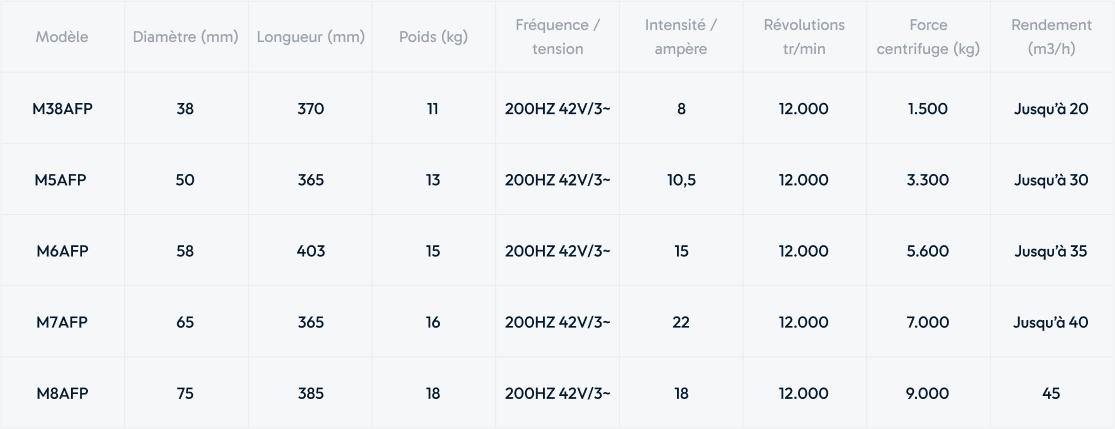Select the Longueur (mm) column header

tap(311, 37)
